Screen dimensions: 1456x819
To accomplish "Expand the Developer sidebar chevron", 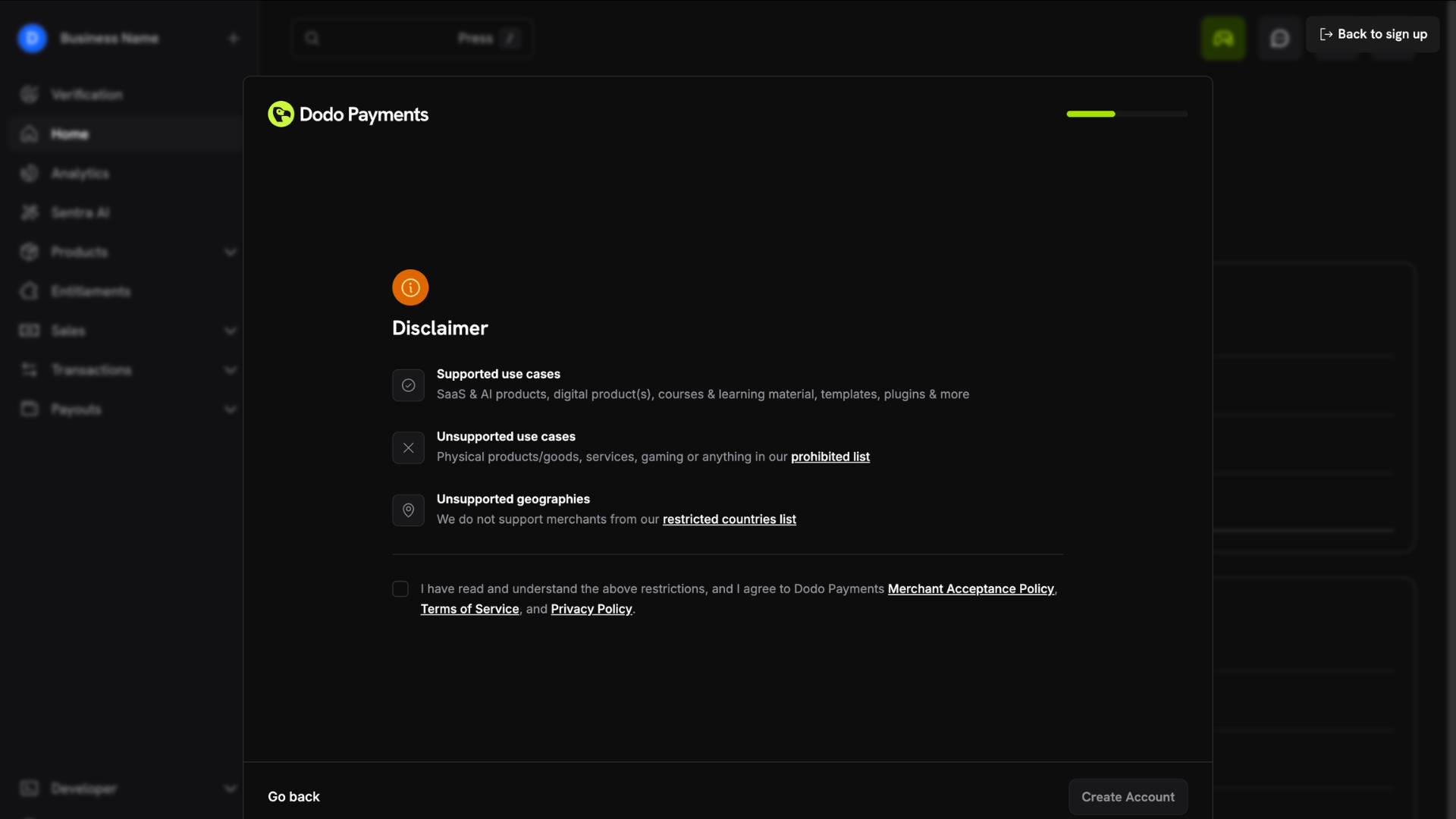I will click(231, 789).
